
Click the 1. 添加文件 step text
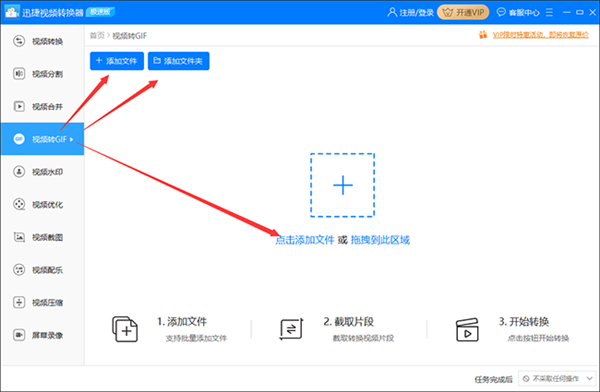click(182, 322)
